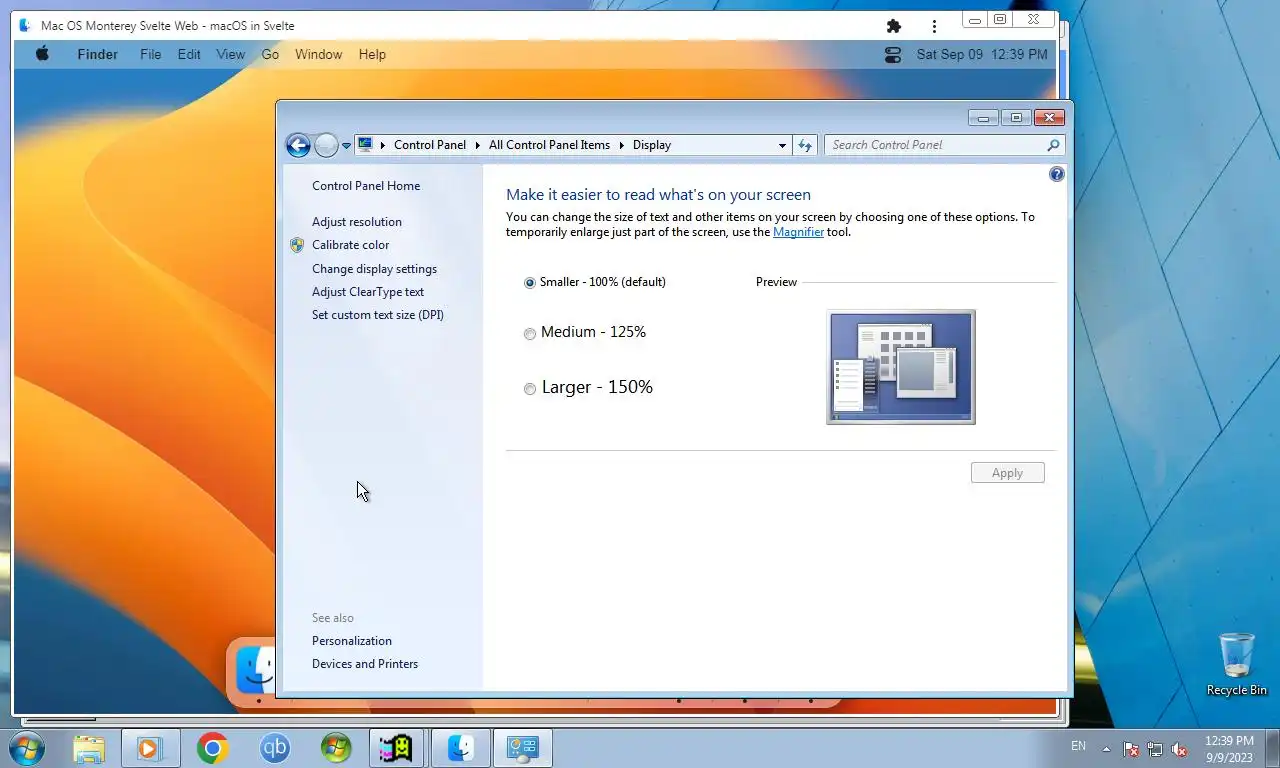Click the computer icon in address bar
The height and width of the screenshot is (768, 1280).
(x=365, y=145)
